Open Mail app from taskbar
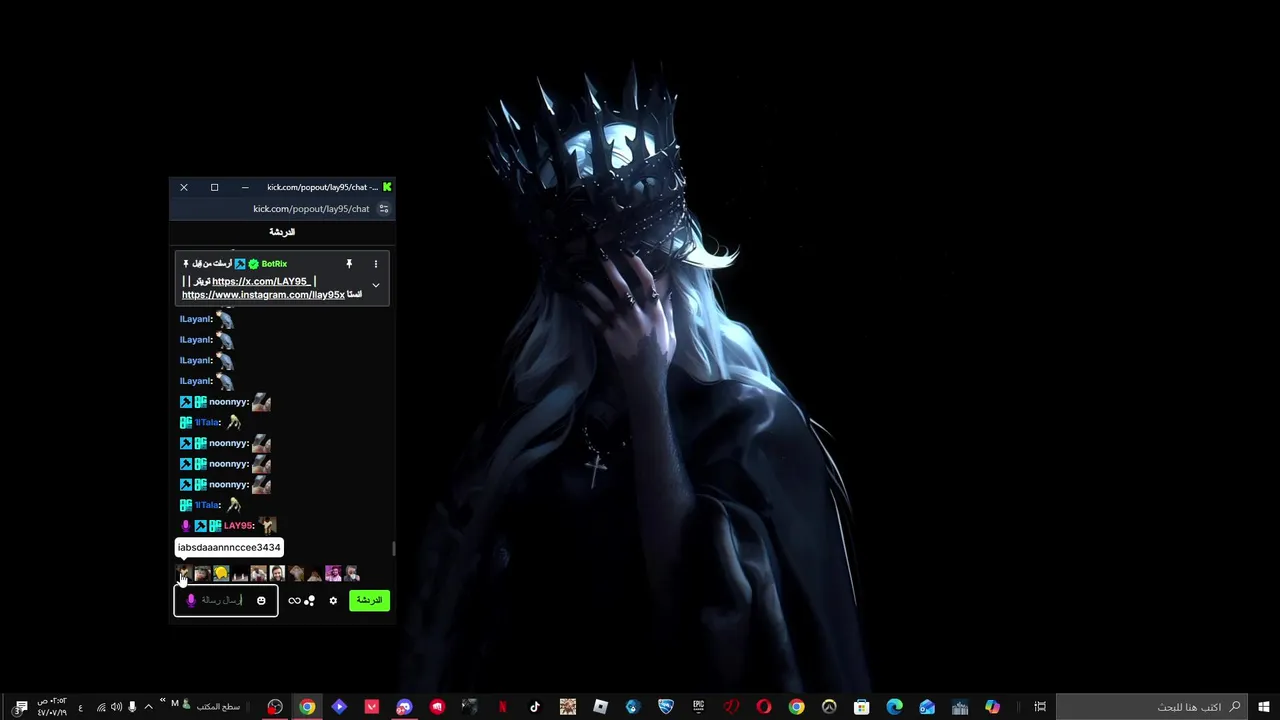Image resolution: width=1280 pixels, height=720 pixels. (927, 707)
